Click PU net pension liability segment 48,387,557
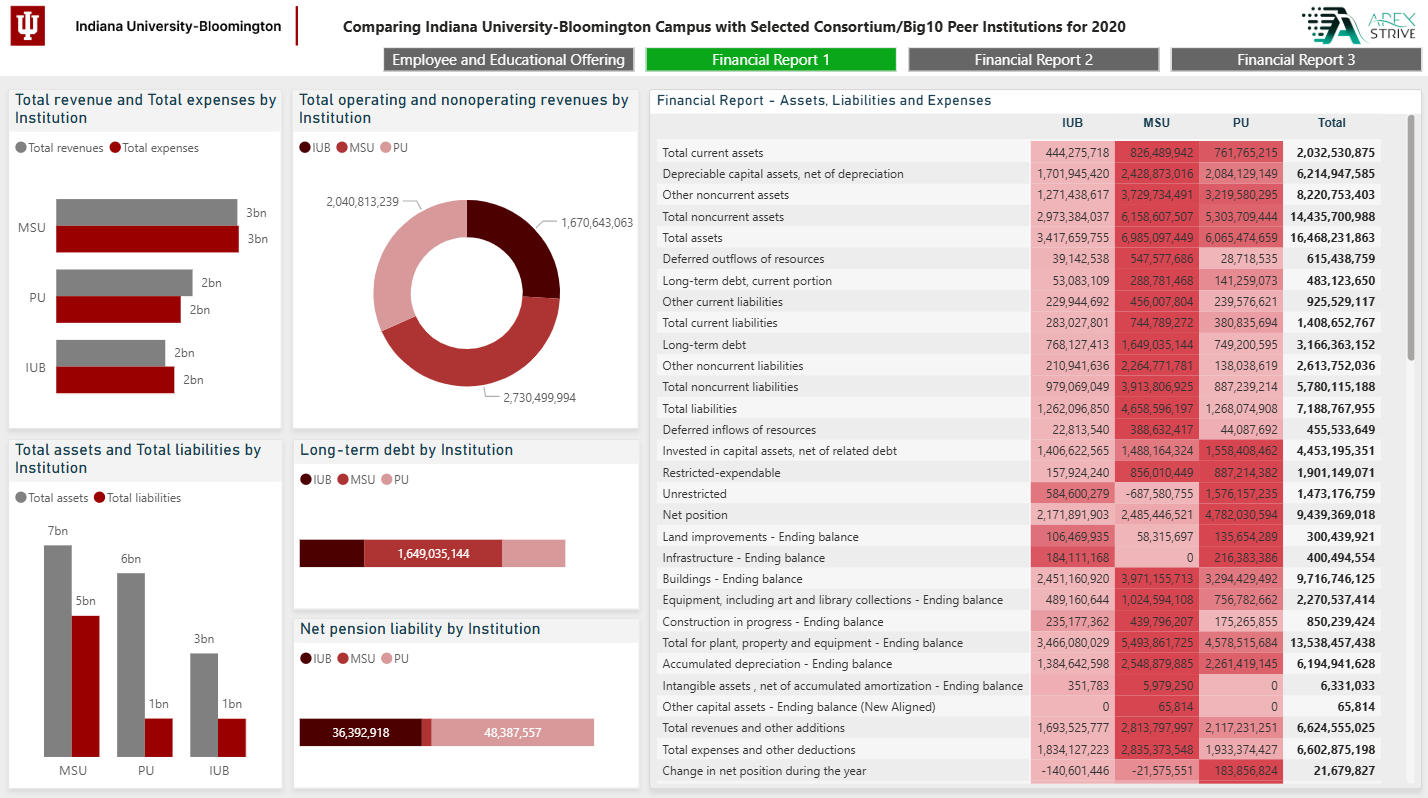The height and width of the screenshot is (798, 1428). pos(513,732)
